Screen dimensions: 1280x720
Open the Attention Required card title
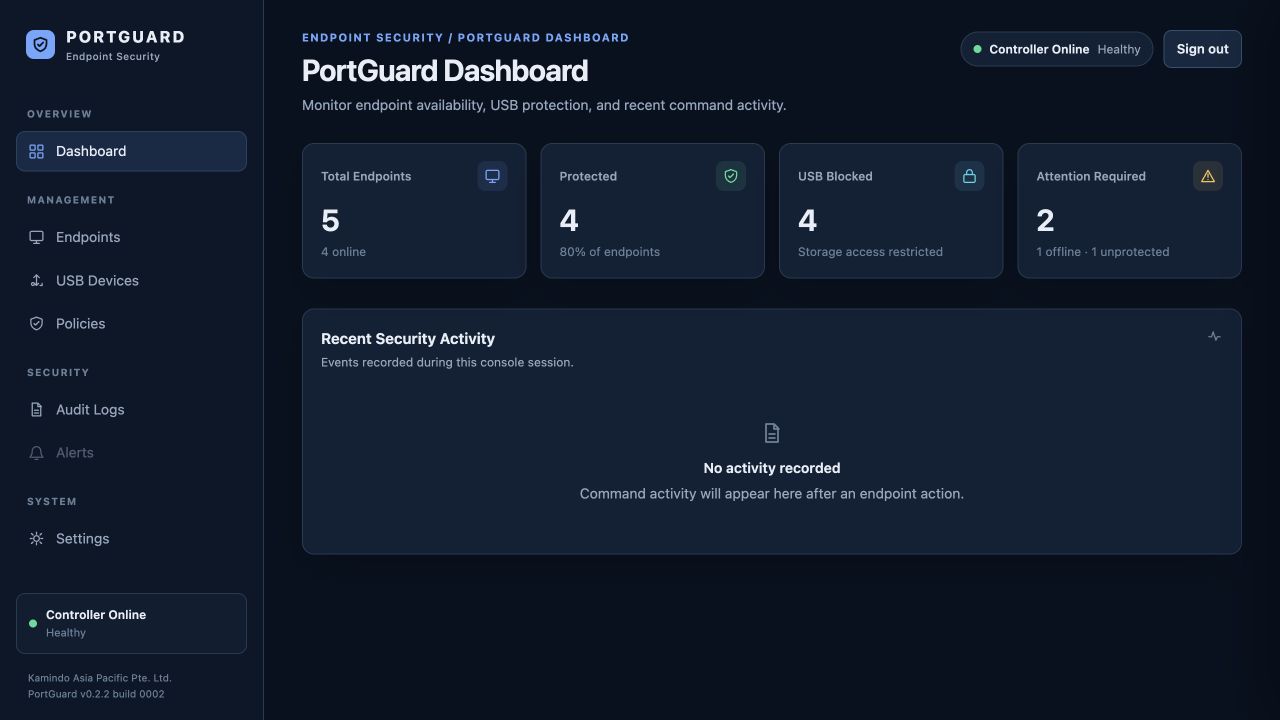[x=1091, y=176]
